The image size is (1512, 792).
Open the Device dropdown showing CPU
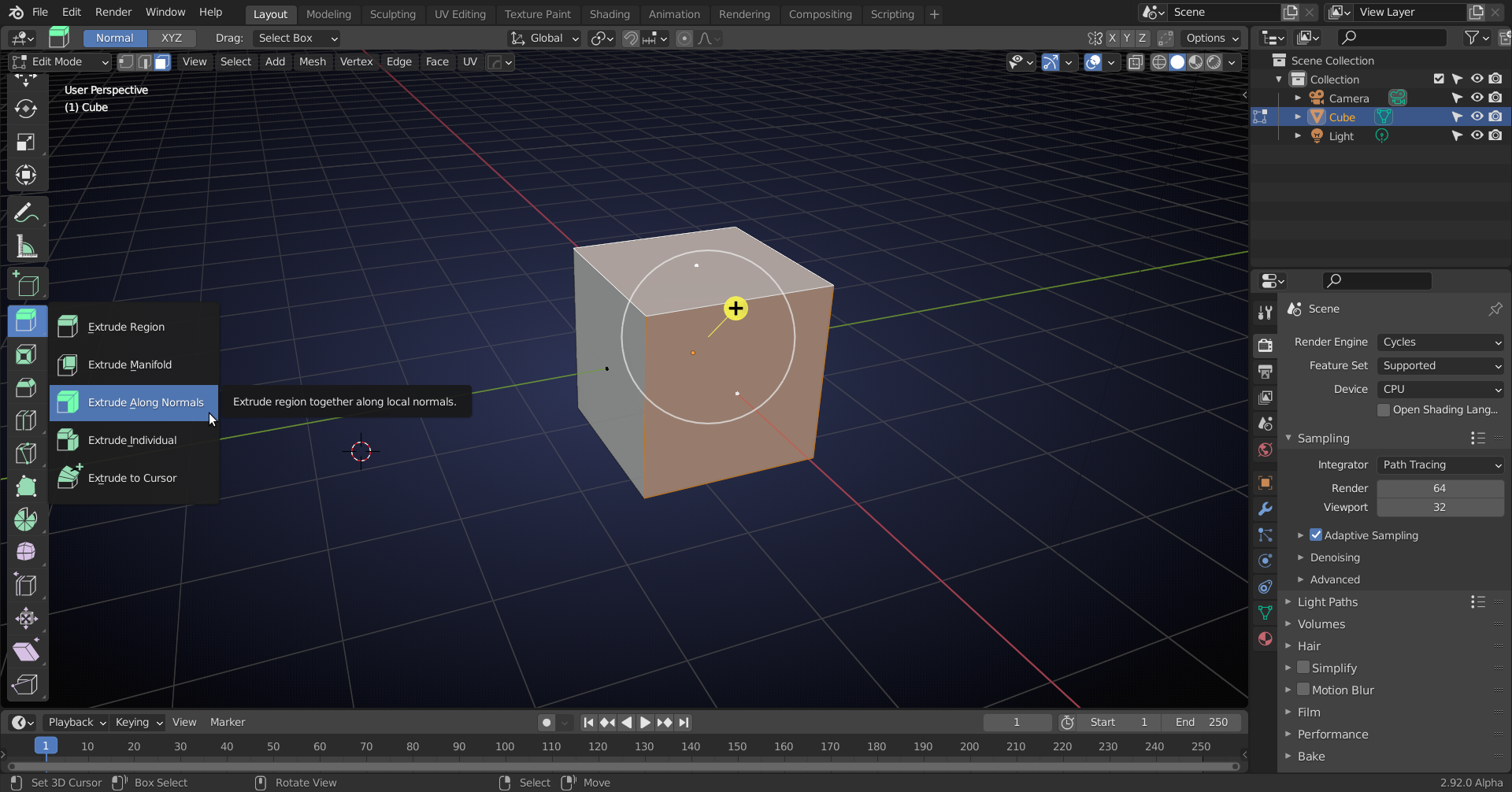tap(1440, 389)
